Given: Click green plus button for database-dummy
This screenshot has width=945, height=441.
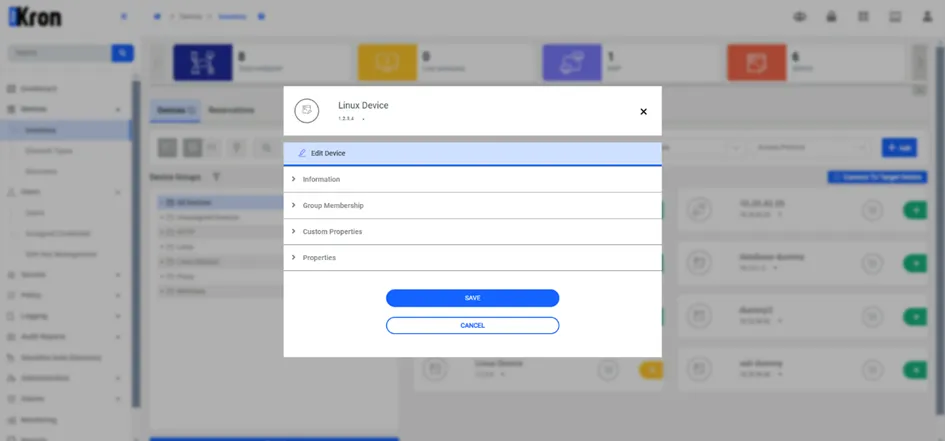Looking at the screenshot, I should click(x=915, y=263).
